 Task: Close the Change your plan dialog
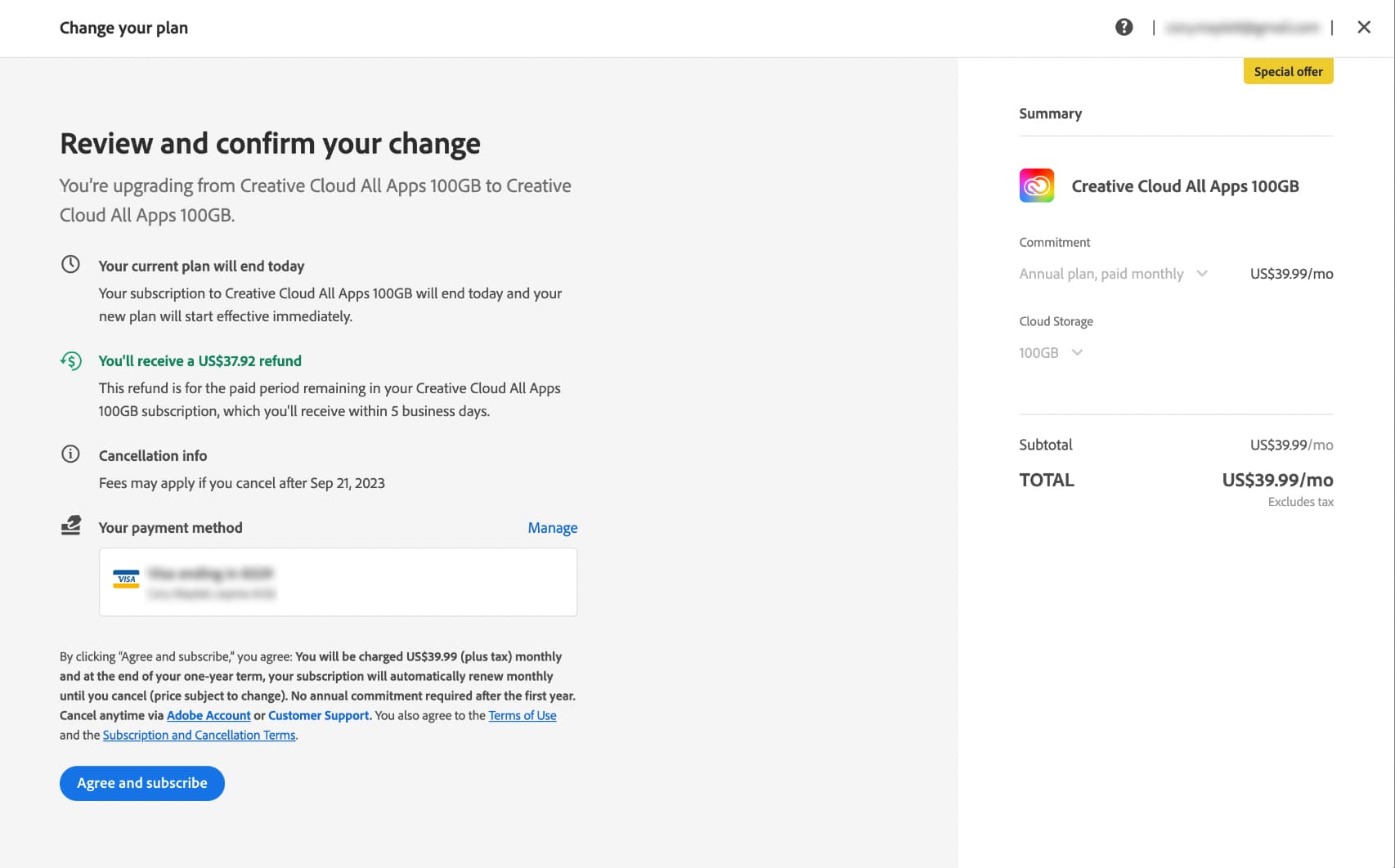tap(1363, 27)
